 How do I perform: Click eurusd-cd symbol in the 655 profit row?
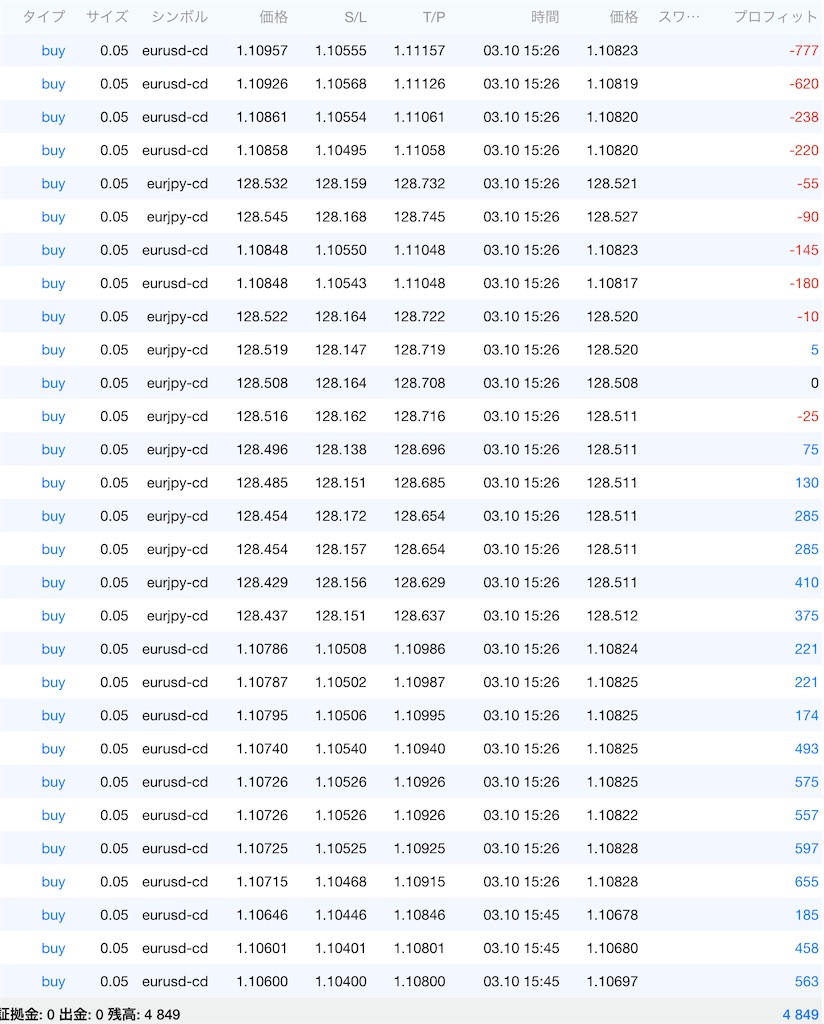click(175, 882)
